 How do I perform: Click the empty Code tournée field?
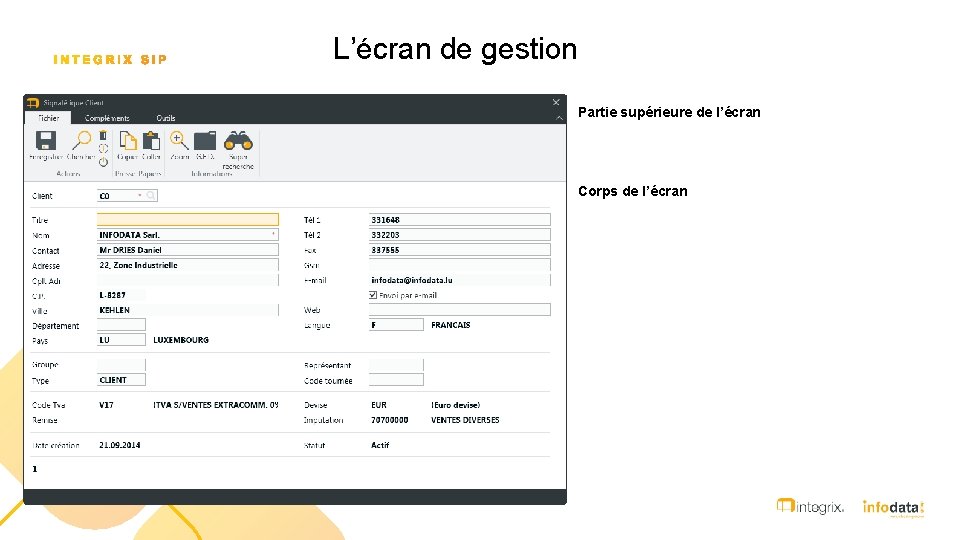[x=396, y=380]
